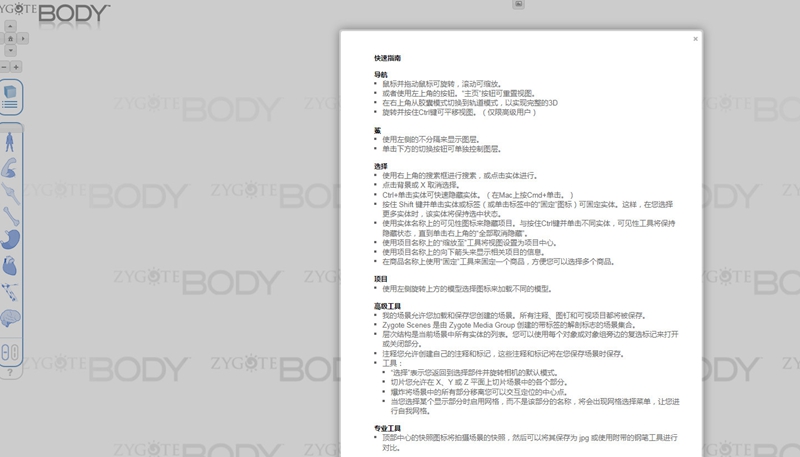This screenshot has width=800, height=457.
Task: Toggle the skeletal system bone layer
Action: click(x=11, y=217)
